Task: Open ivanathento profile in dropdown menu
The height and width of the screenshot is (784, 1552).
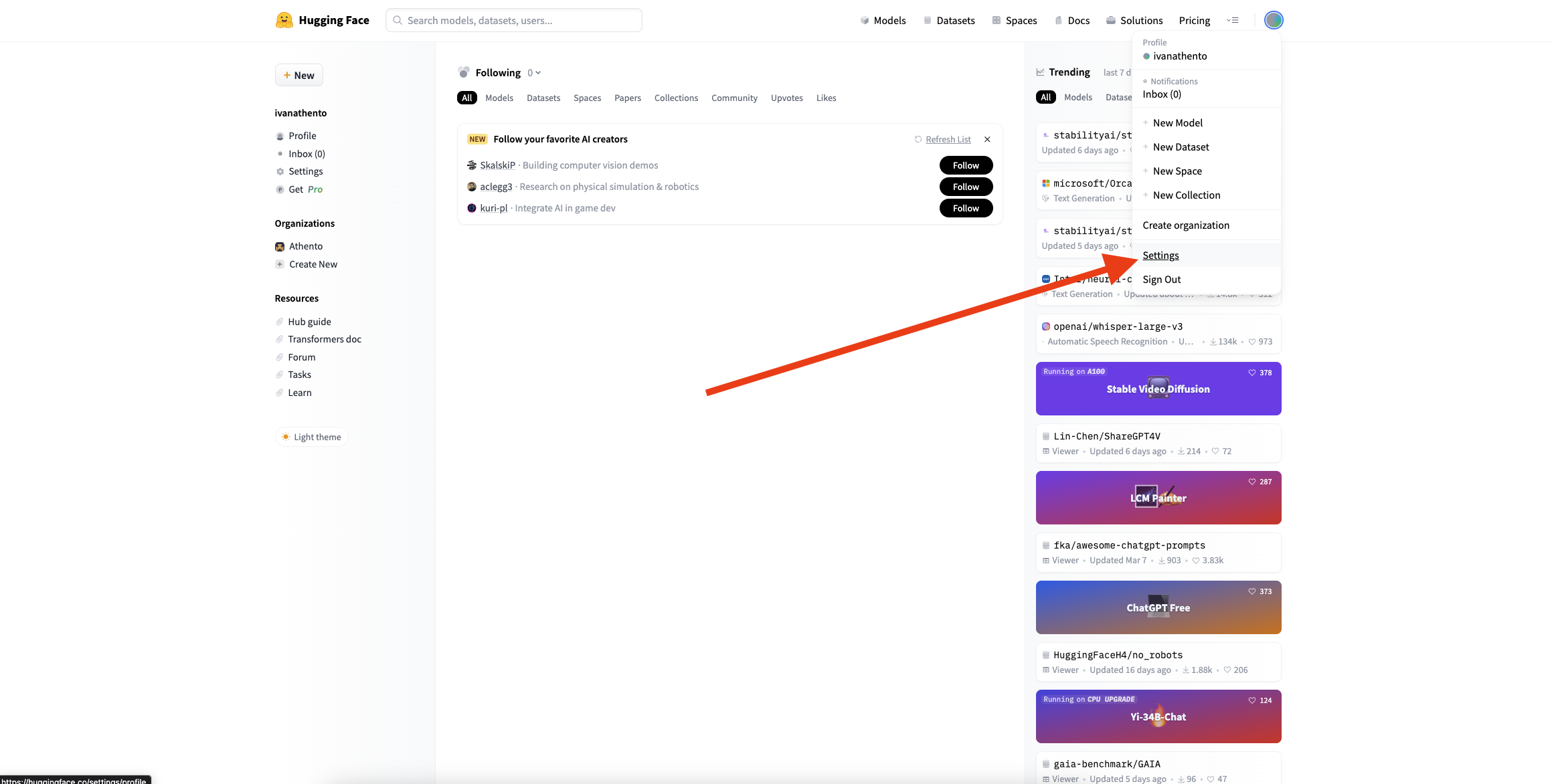Action: [x=1180, y=56]
